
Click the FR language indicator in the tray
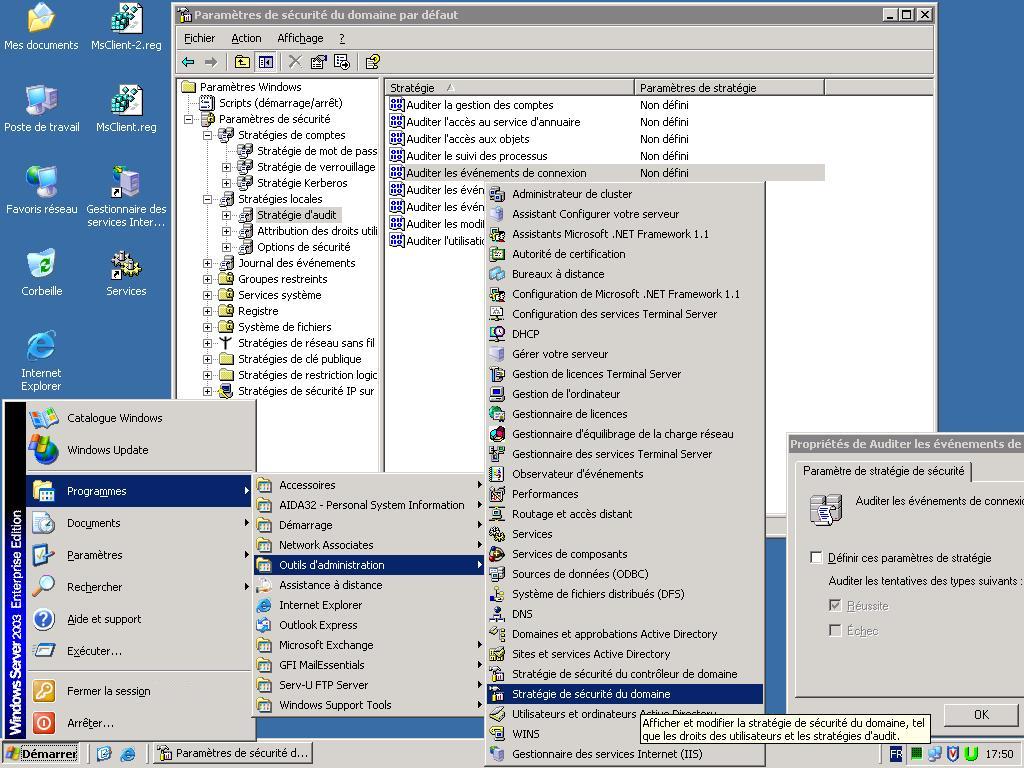point(896,754)
